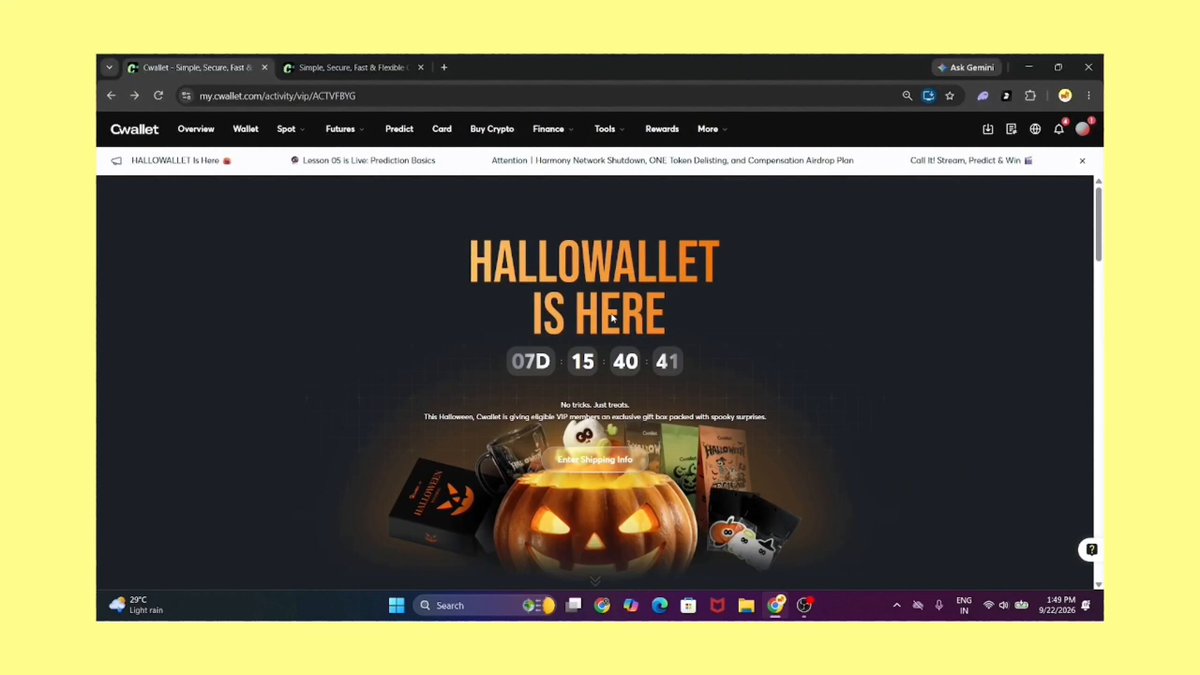
Task: Bookmark this page with the star icon
Action: coord(950,96)
